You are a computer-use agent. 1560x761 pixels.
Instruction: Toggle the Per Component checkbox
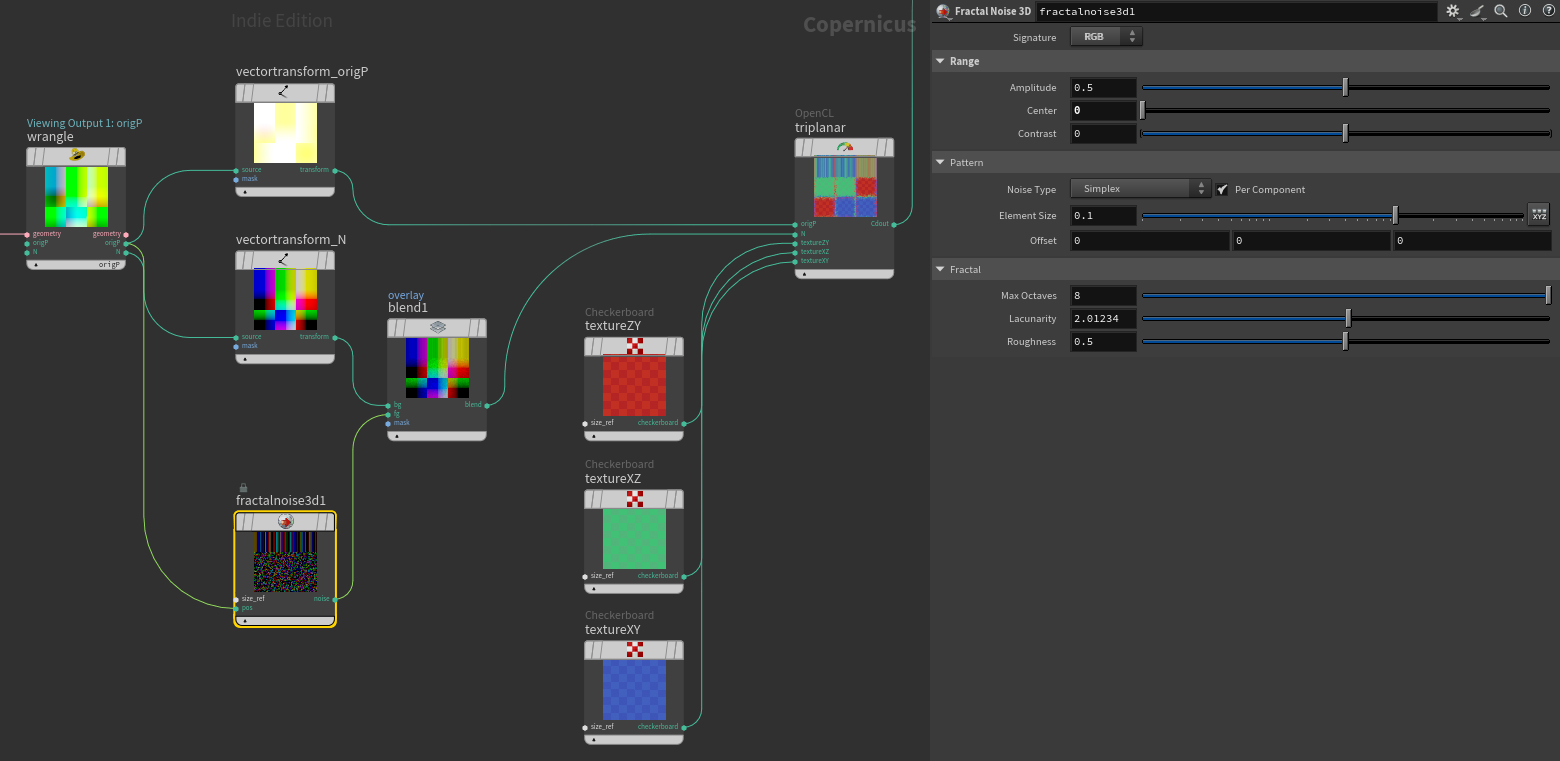[1222, 189]
